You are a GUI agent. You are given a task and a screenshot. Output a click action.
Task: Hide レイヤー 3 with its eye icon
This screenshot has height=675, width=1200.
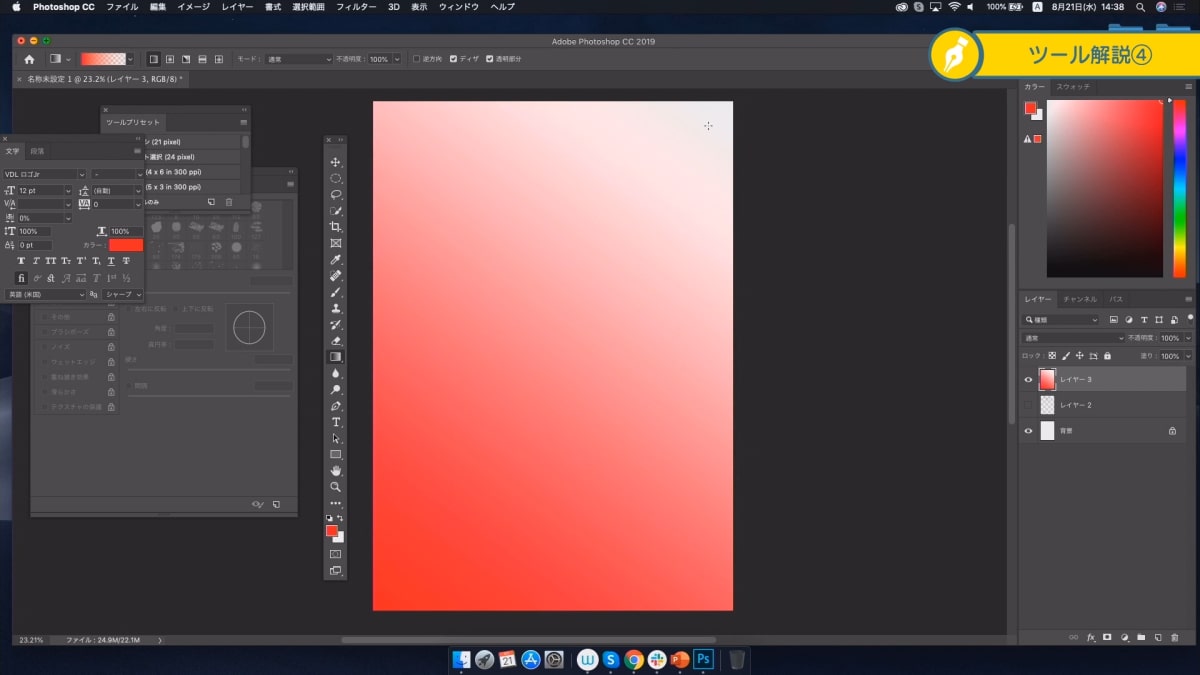(1028, 380)
